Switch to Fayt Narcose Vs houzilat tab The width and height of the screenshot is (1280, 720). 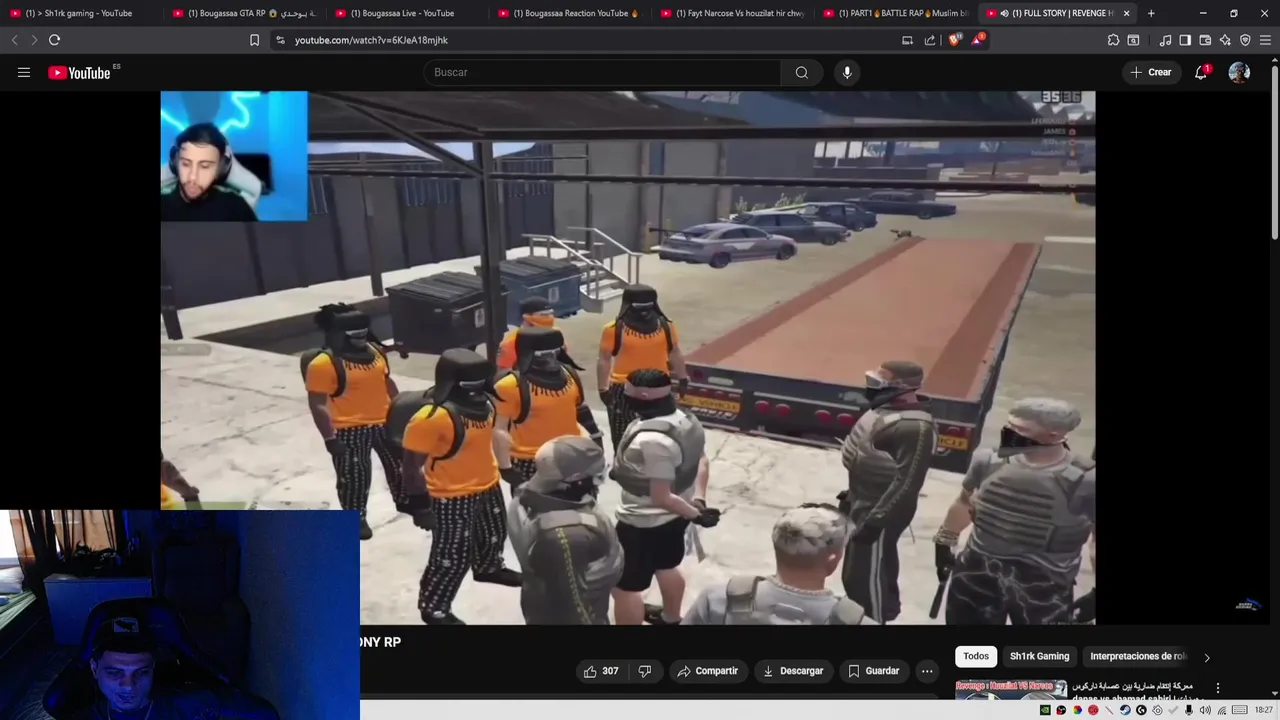(732, 13)
